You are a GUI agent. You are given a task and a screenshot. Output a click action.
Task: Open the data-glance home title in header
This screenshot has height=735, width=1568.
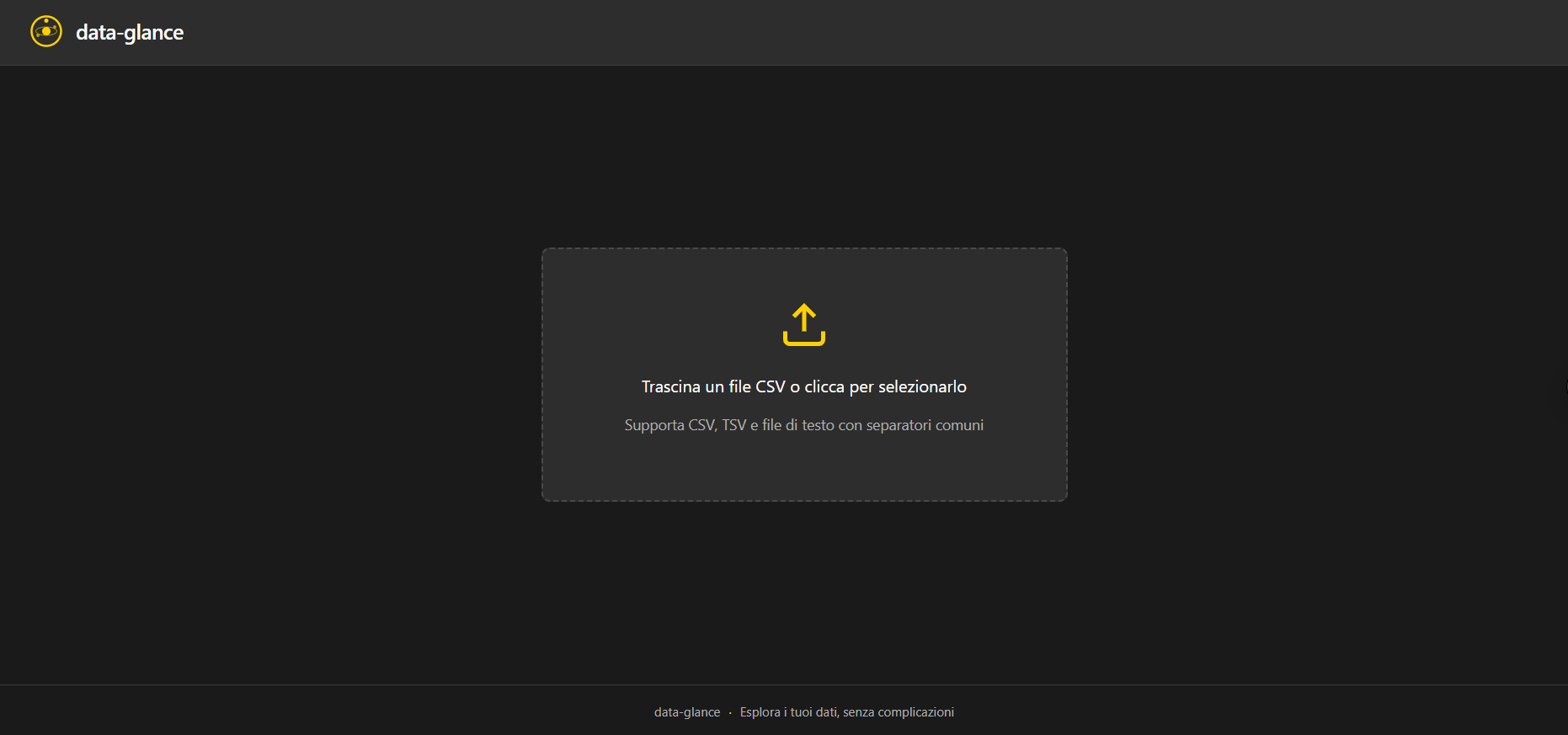pyautogui.click(x=130, y=32)
